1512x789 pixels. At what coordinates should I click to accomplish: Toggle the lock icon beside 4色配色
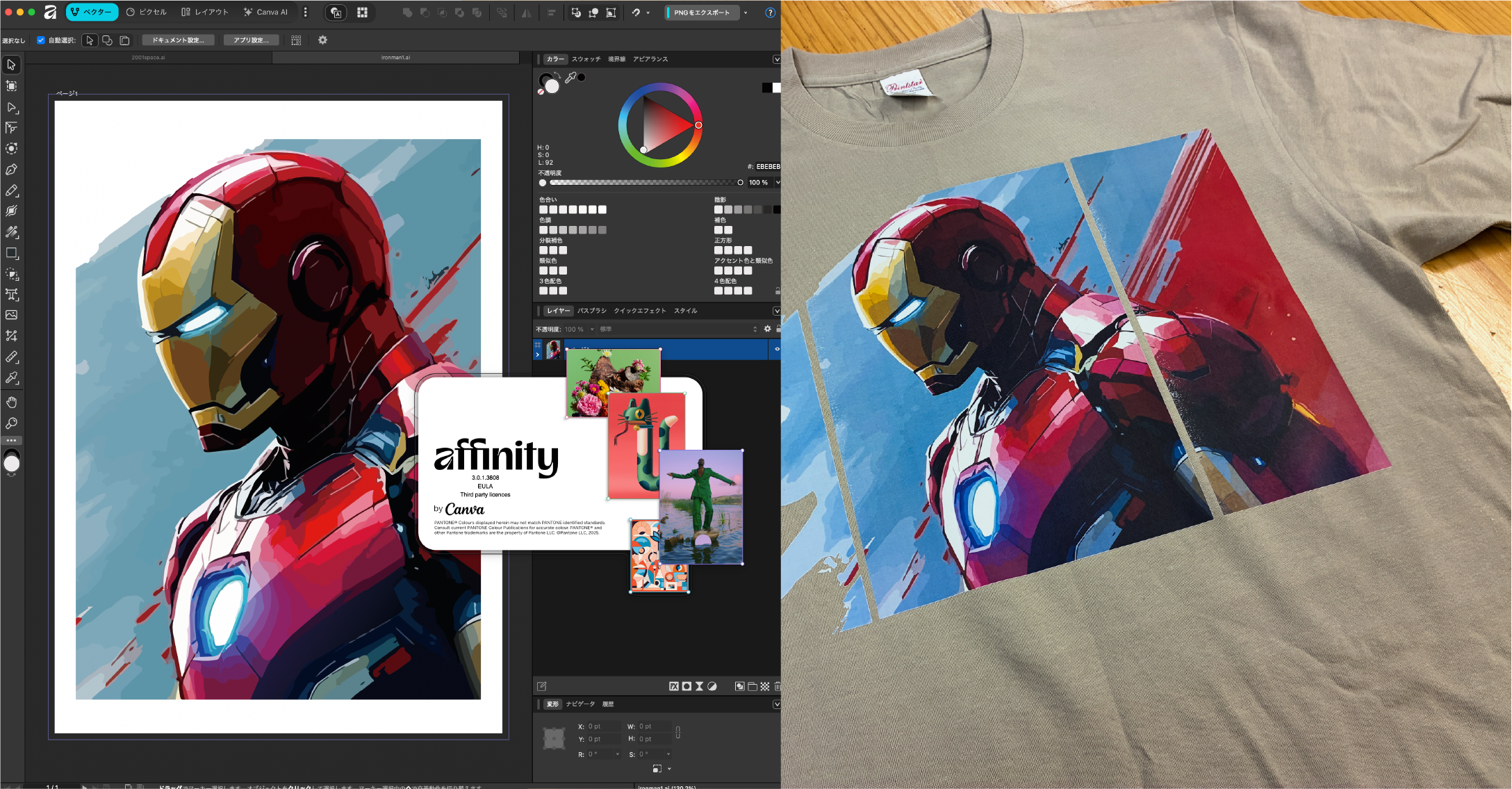[778, 291]
